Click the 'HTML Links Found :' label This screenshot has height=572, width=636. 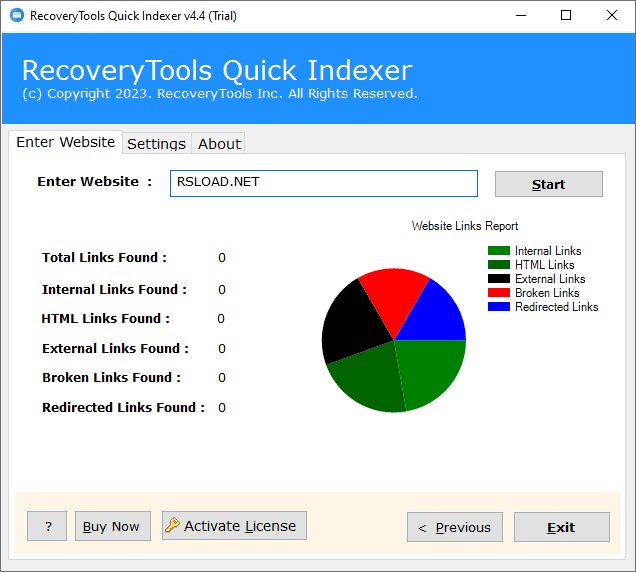[x=105, y=318]
